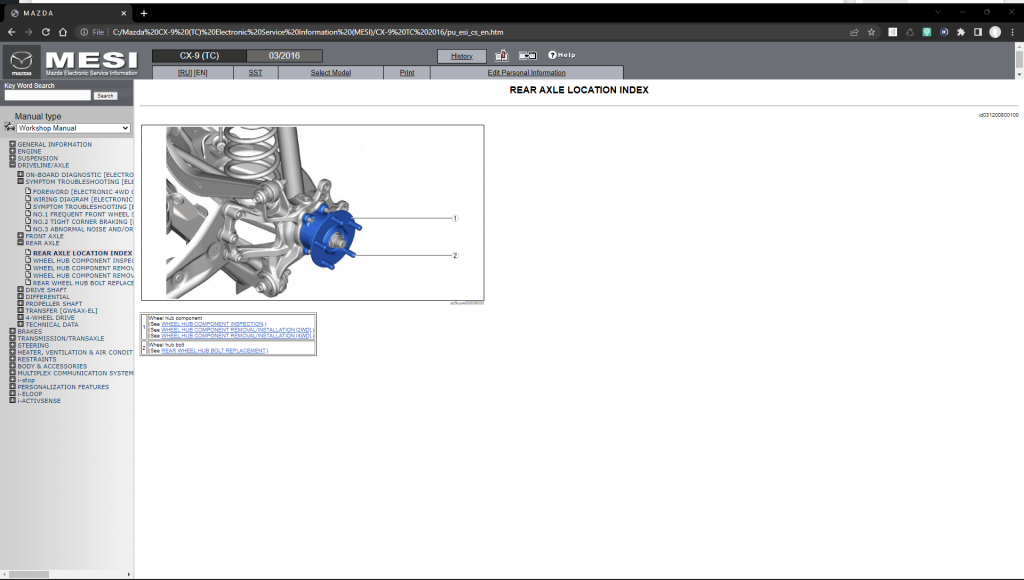Open the REAR WHEEL HUB BOLT REPLACEMENT link

213,351
